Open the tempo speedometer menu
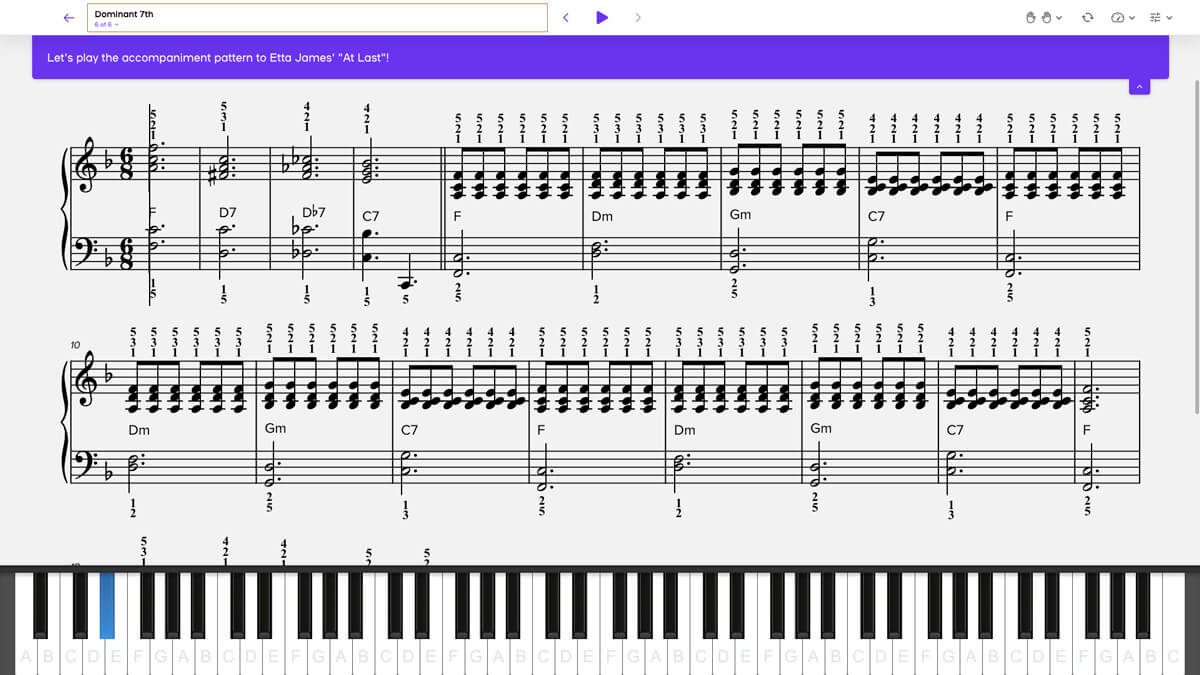1200x675 pixels. click(x=1119, y=18)
